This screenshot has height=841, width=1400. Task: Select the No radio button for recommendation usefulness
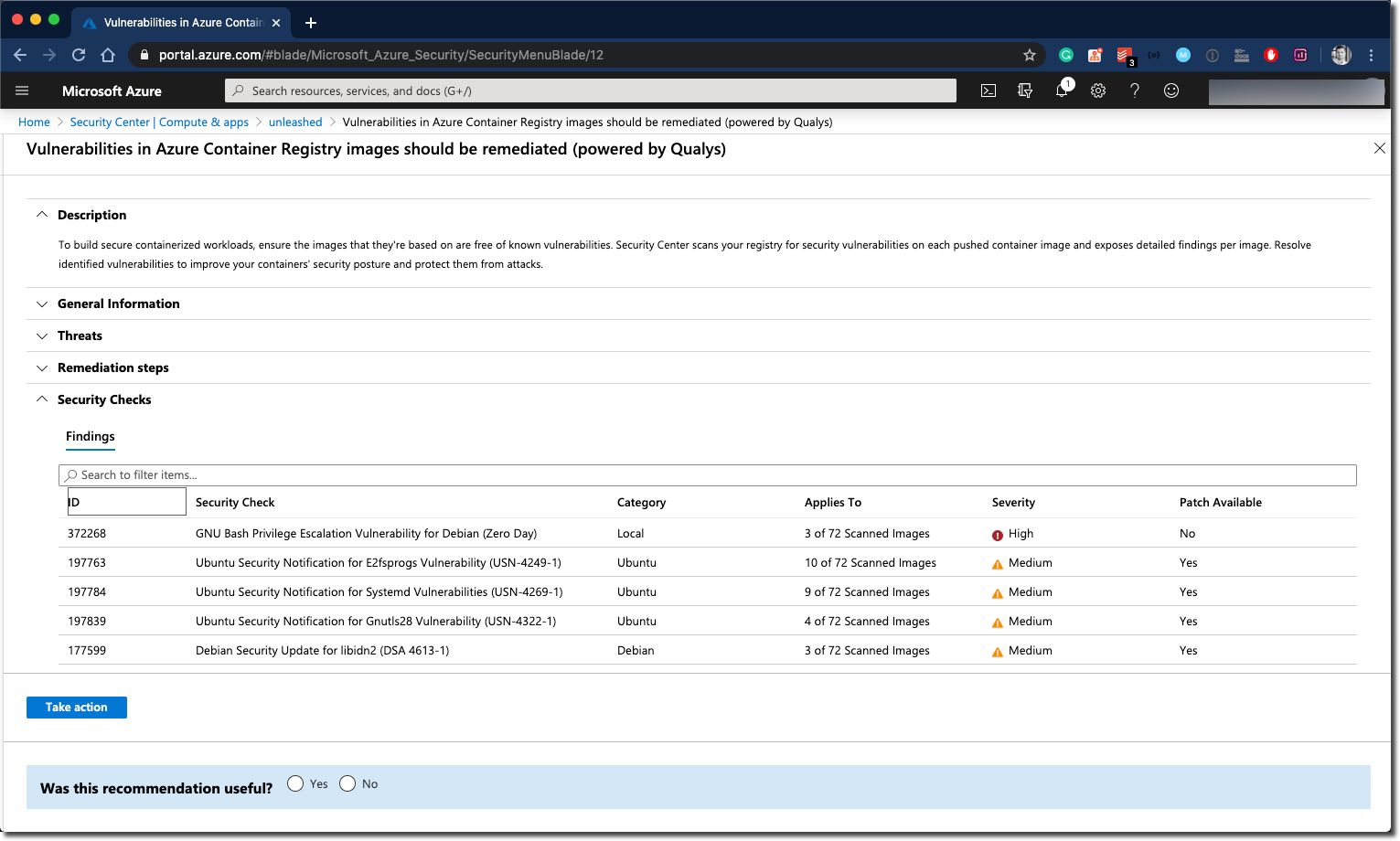pos(347,783)
